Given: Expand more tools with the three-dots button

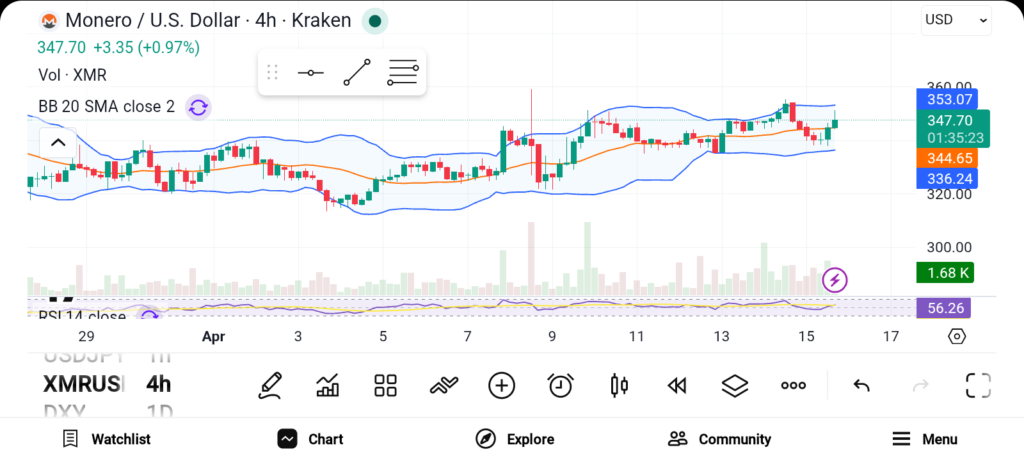Looking at the screenshot, I should 793,385.
